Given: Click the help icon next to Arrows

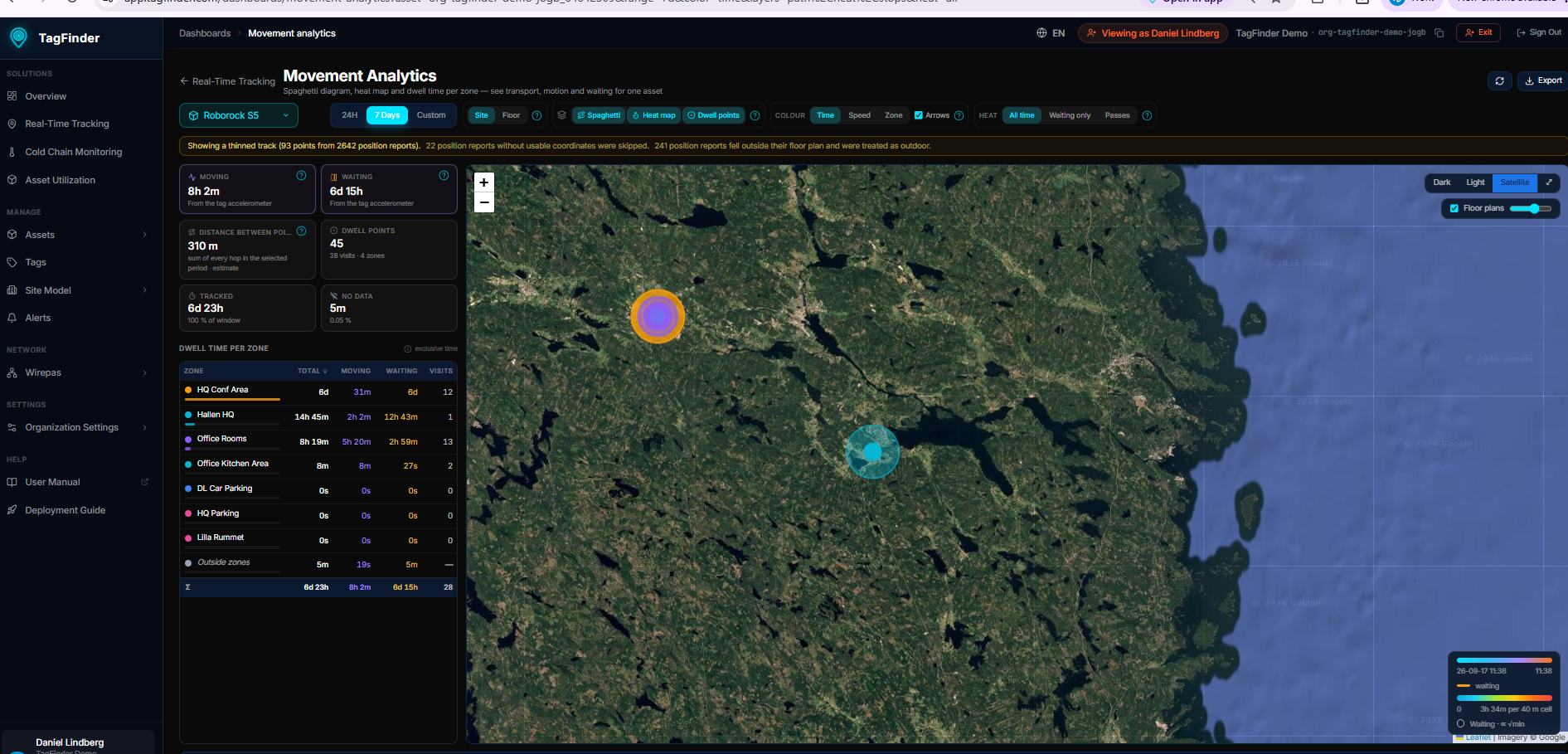Looking at the screenshot, I should tap(959, 115).
